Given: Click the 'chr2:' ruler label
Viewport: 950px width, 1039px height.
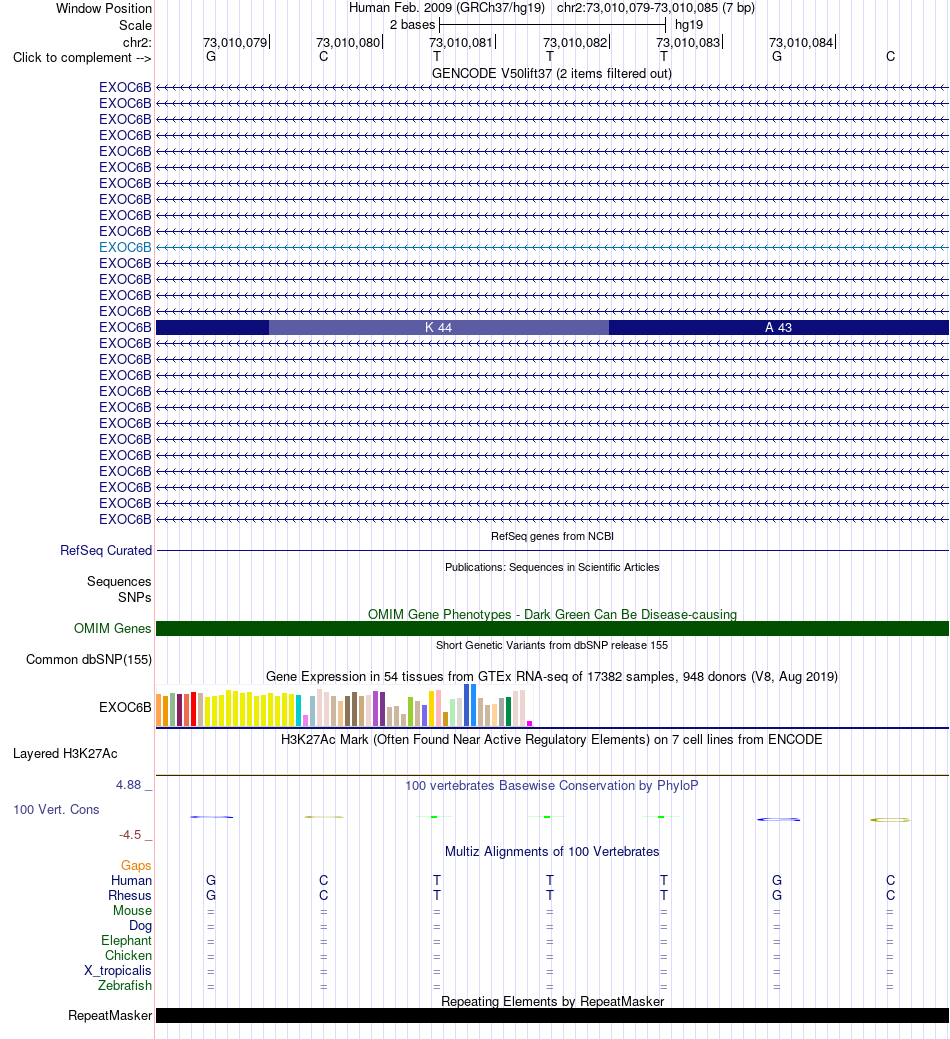Looking at the screenshot, I should 137,42.
